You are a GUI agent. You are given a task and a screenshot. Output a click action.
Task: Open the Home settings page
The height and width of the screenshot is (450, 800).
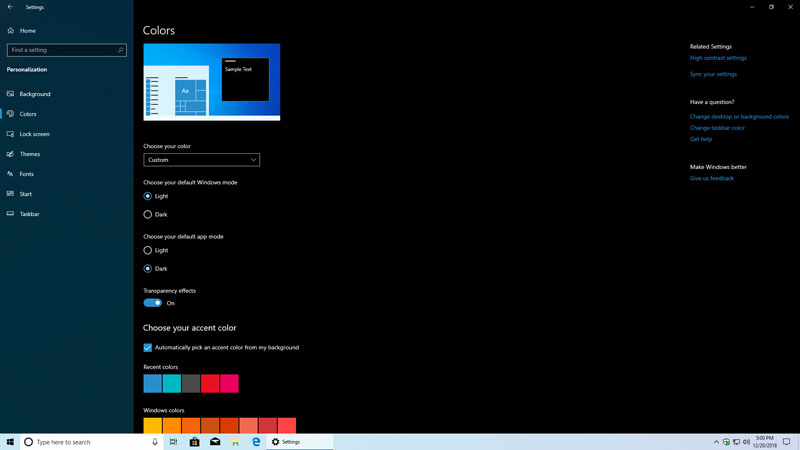pos(27,31)
